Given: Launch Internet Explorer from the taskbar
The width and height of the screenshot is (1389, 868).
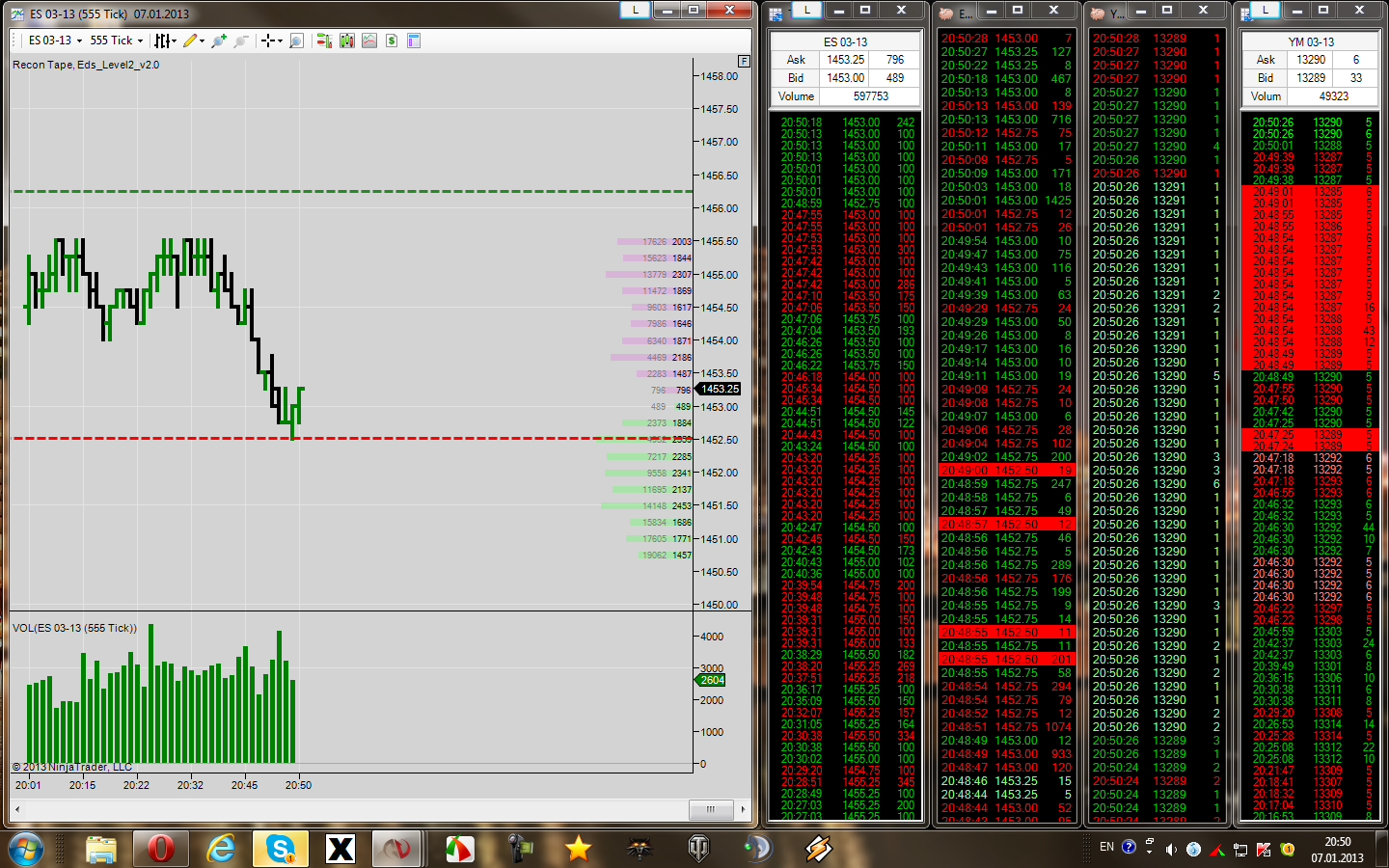Looking at the screenshot, I should (221, 849).
